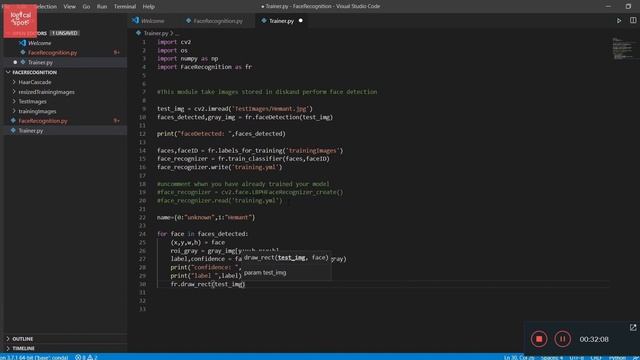Open Welcome in the Open Editors list
The image size is (640, 360).
[40, 43]
